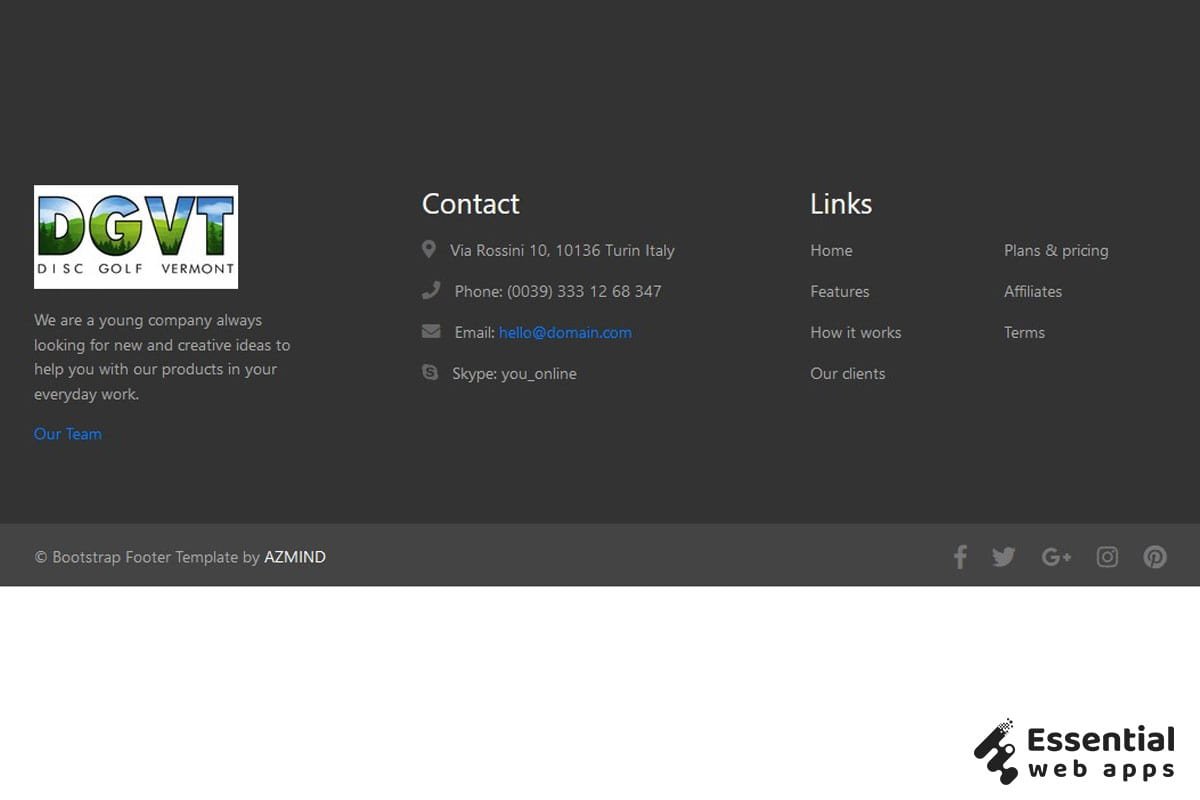Click the address text Via Rossini 10

pos(562,251)
